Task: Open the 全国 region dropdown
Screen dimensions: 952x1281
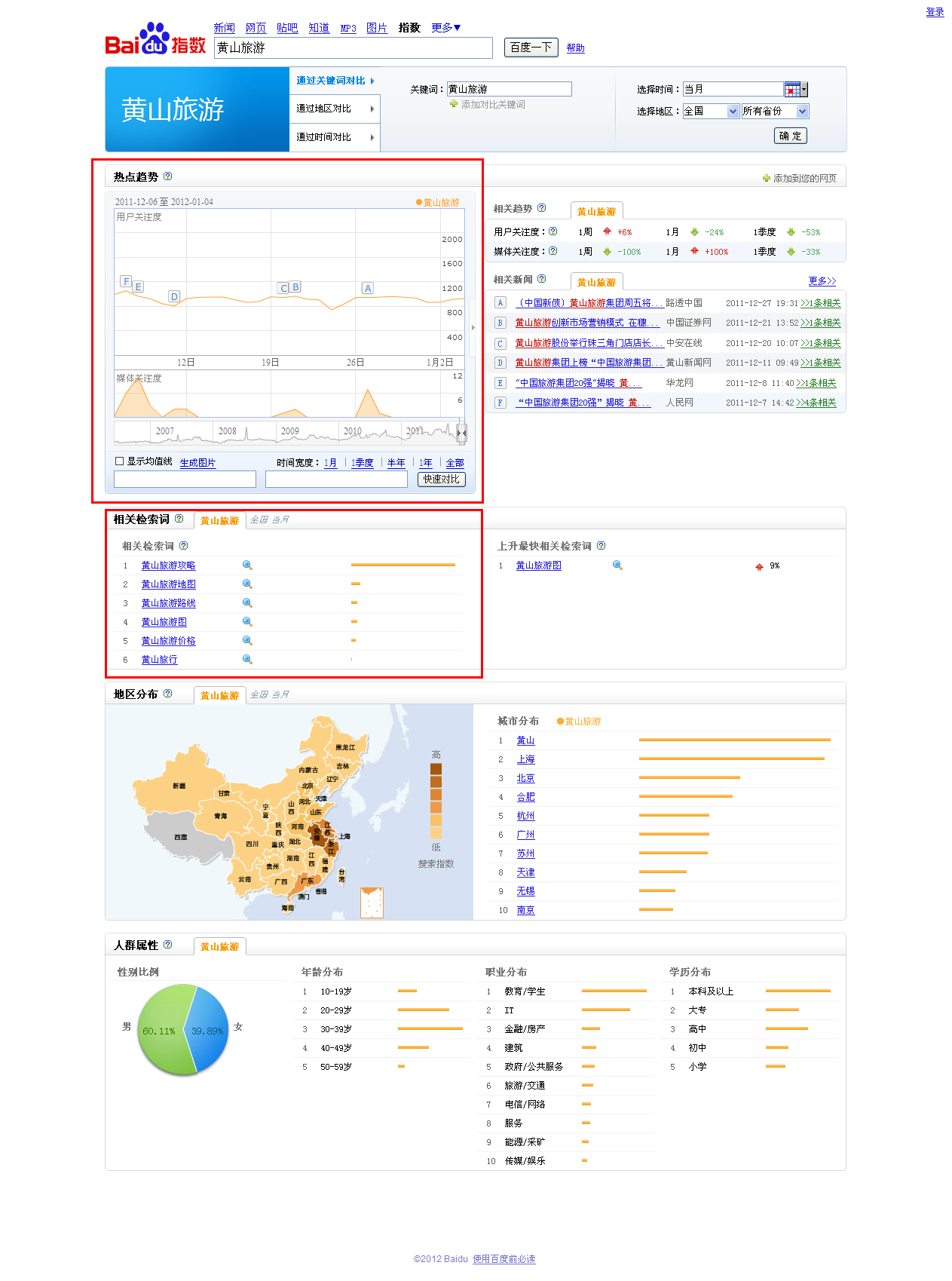Action: 711,112
